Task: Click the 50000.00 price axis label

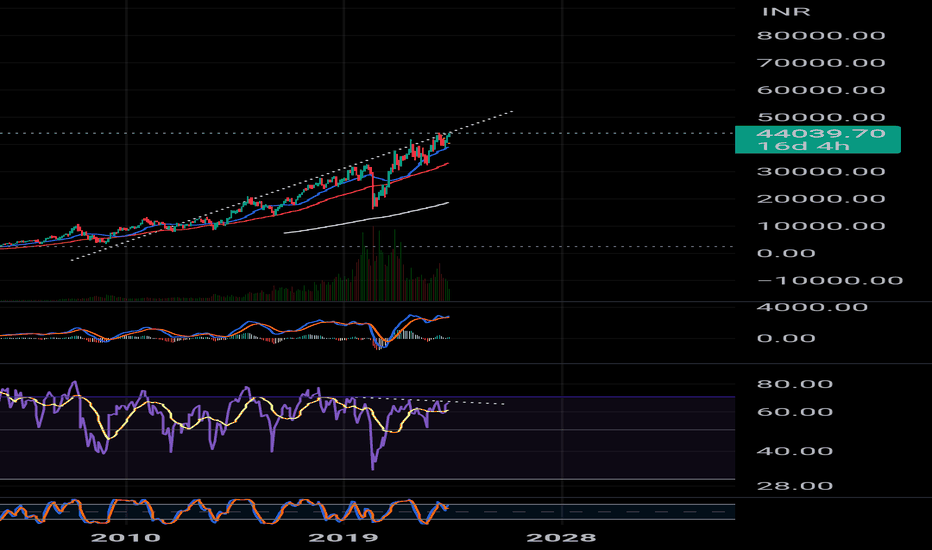Action: (x=821, y=117)
